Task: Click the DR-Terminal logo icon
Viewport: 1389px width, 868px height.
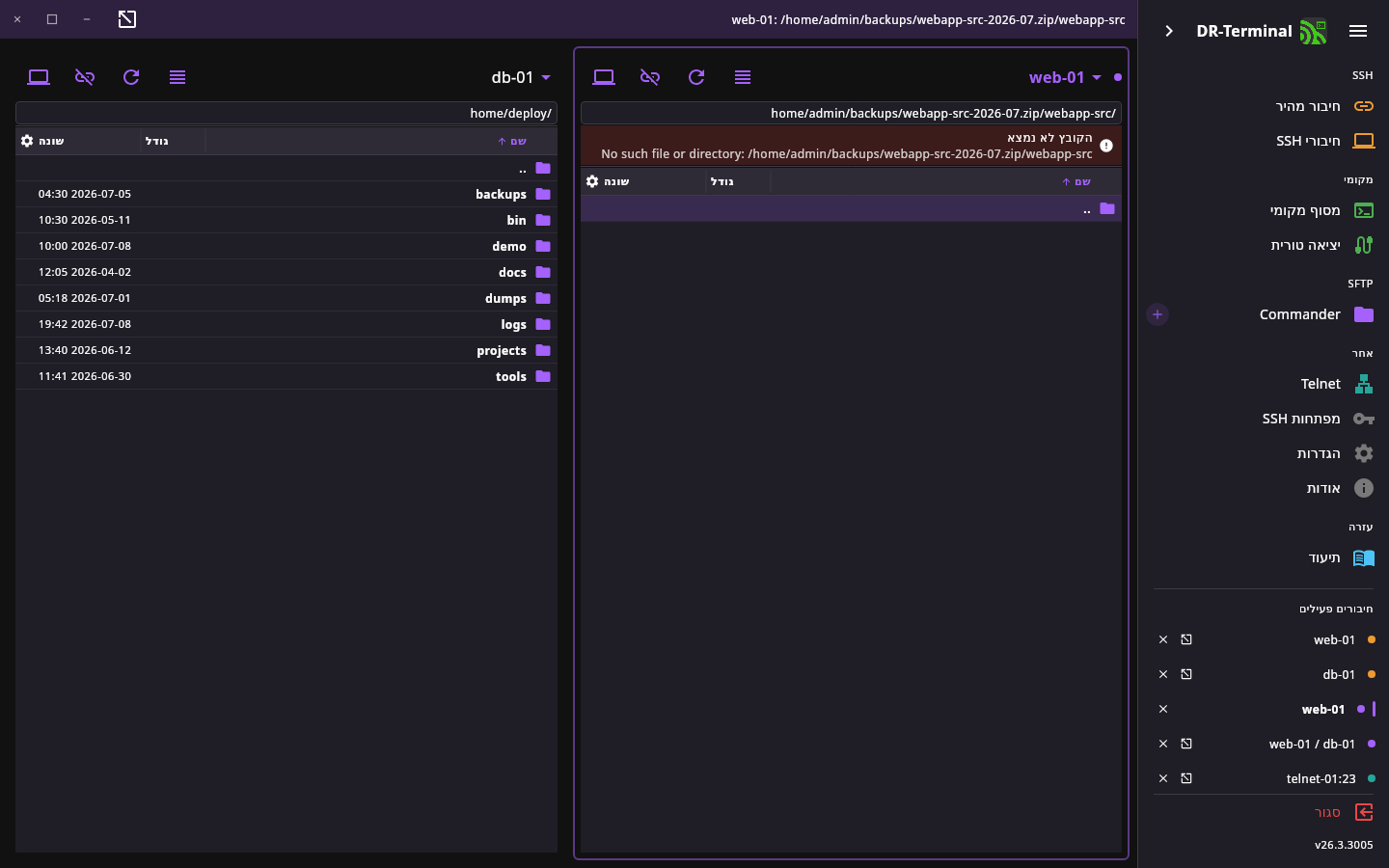Action: coord(1313,31)
